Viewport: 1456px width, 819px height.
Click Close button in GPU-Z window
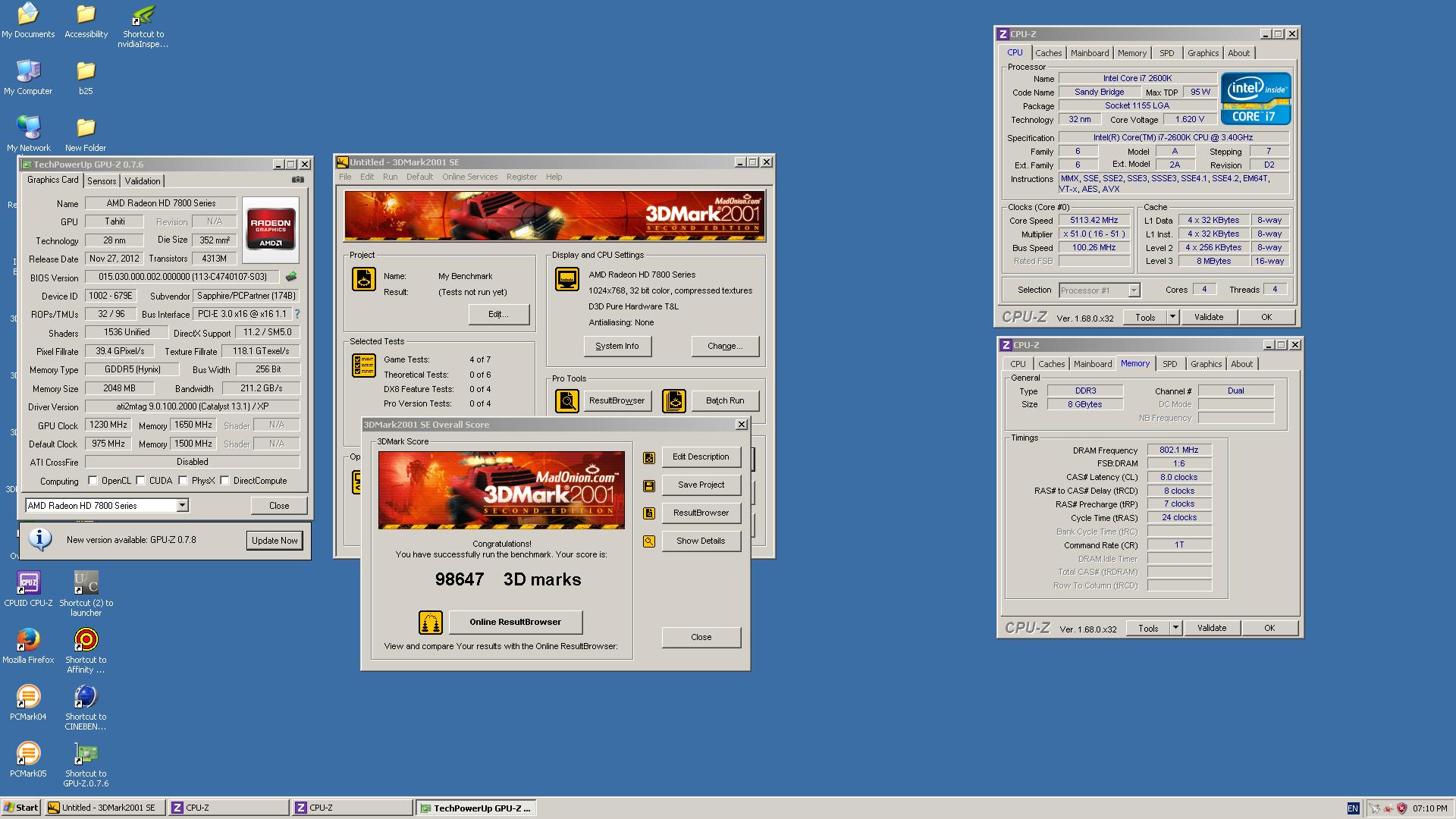[x=279, y=506]
